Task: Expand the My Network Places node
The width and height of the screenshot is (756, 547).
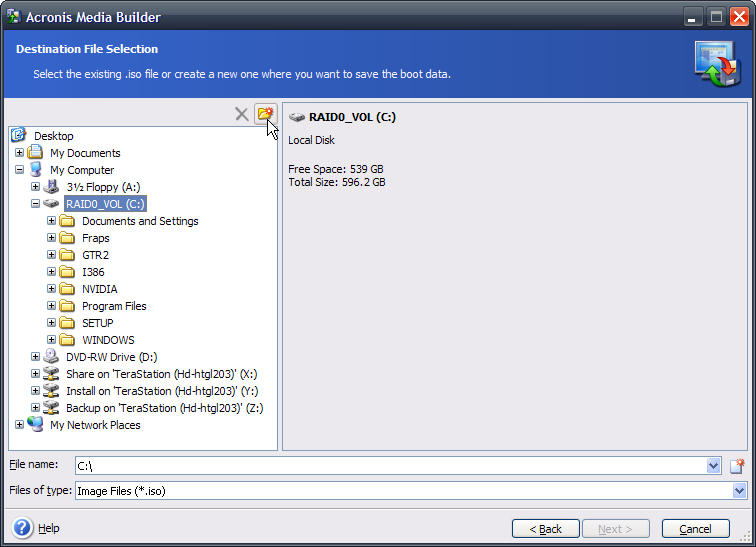Action: [19, 425]
